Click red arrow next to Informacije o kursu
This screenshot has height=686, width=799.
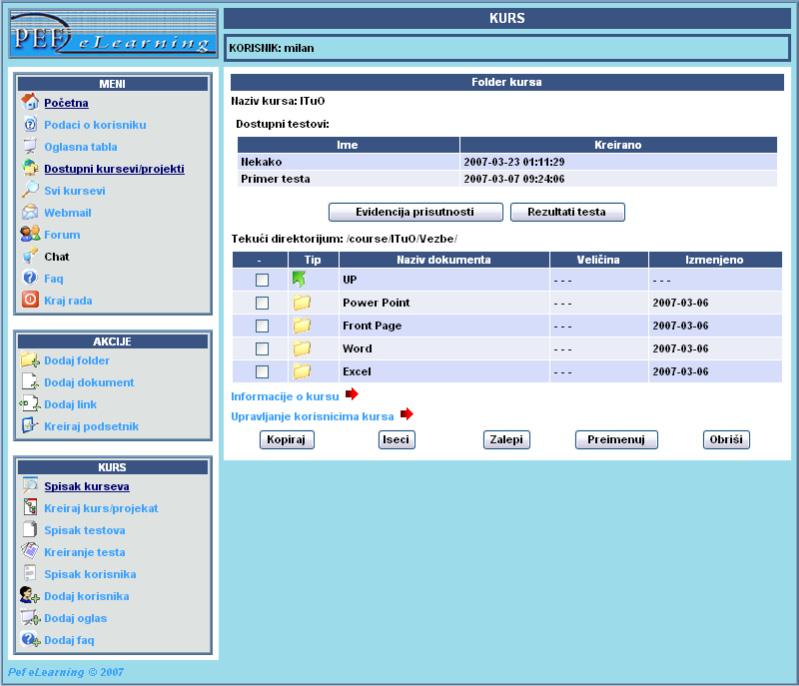(352, 394)
